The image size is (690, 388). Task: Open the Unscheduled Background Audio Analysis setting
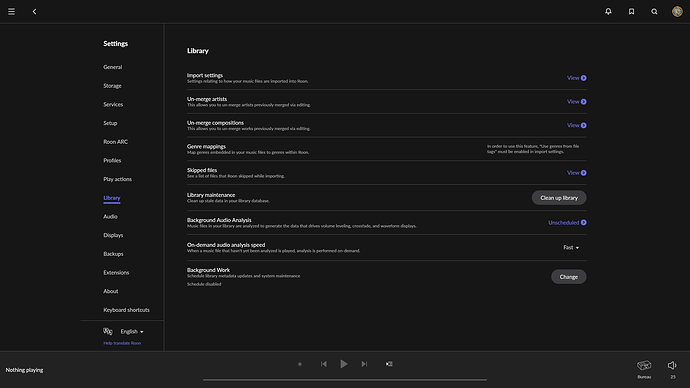tap(567, 223)
